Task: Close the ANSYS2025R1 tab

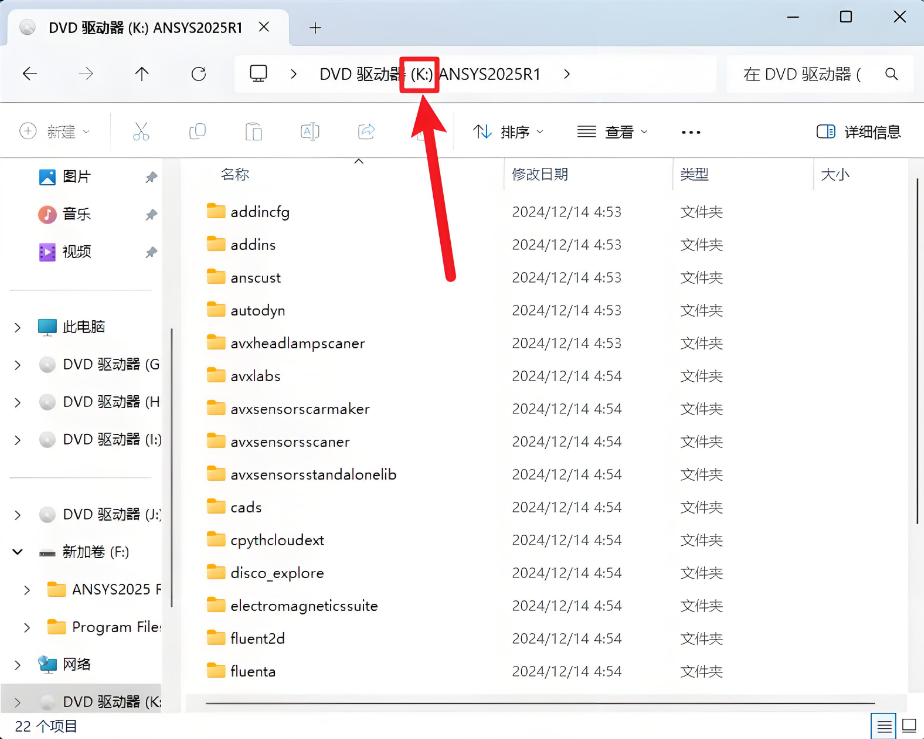Action: pos(264,27)
